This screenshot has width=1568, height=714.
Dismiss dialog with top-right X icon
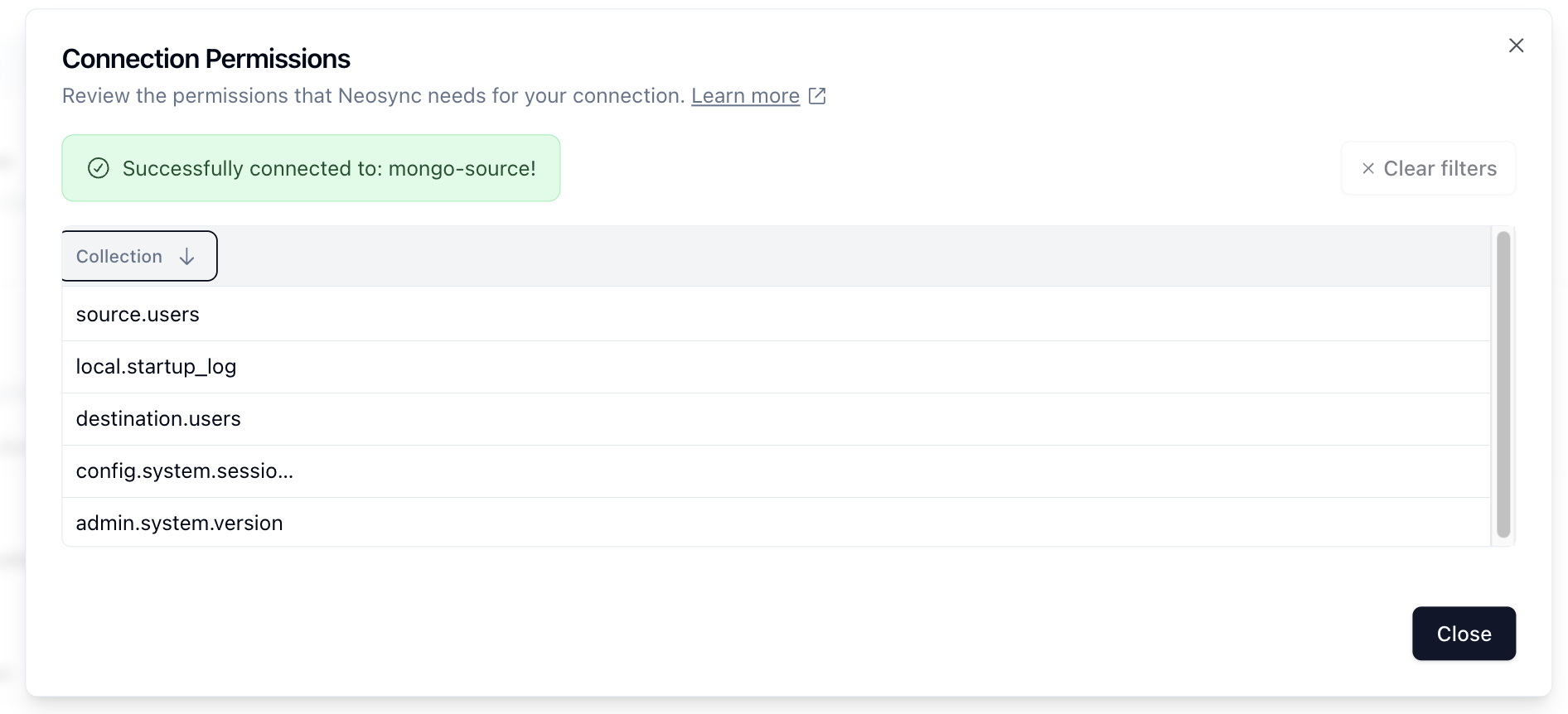point(1516,46)
